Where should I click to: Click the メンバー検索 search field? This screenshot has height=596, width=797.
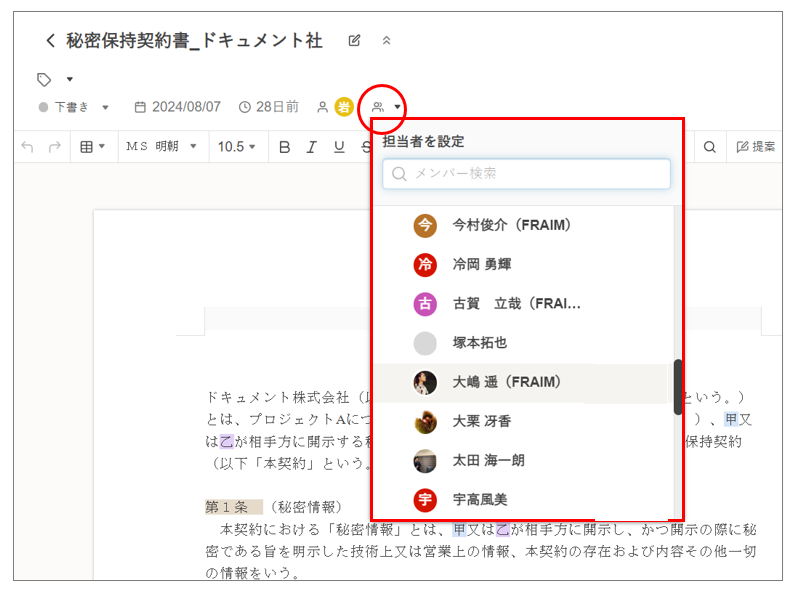526,174
